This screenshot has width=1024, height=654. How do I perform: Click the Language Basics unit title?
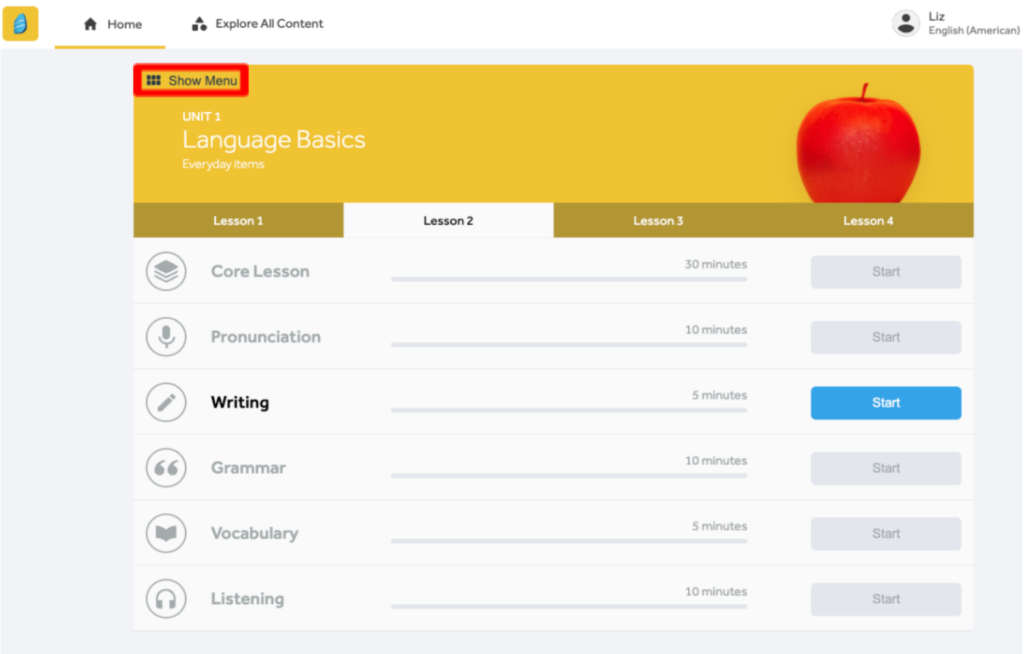pos(274,140)
